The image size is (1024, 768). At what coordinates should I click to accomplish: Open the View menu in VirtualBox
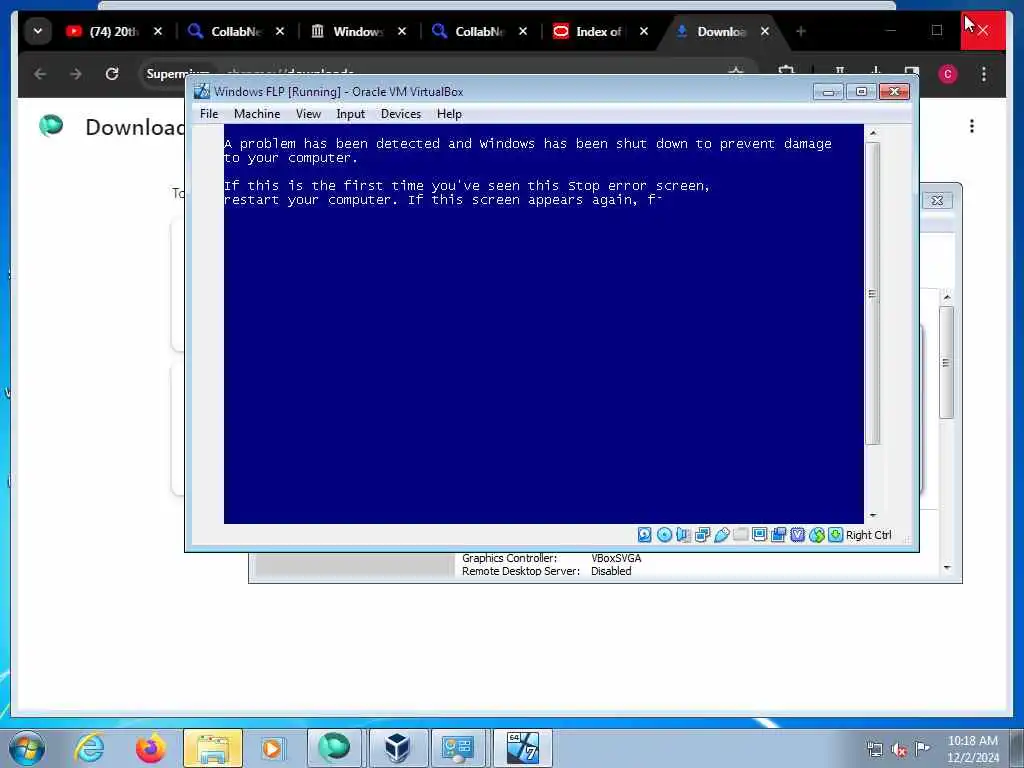[308, 114]
